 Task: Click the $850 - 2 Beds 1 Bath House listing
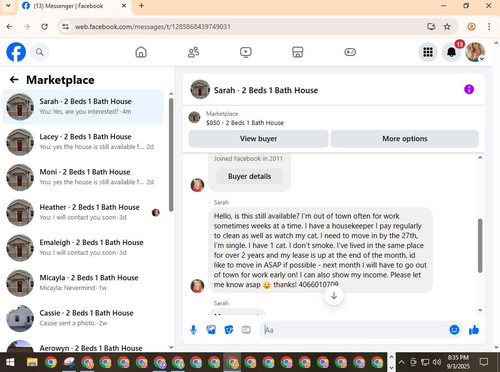coord(245,123)
